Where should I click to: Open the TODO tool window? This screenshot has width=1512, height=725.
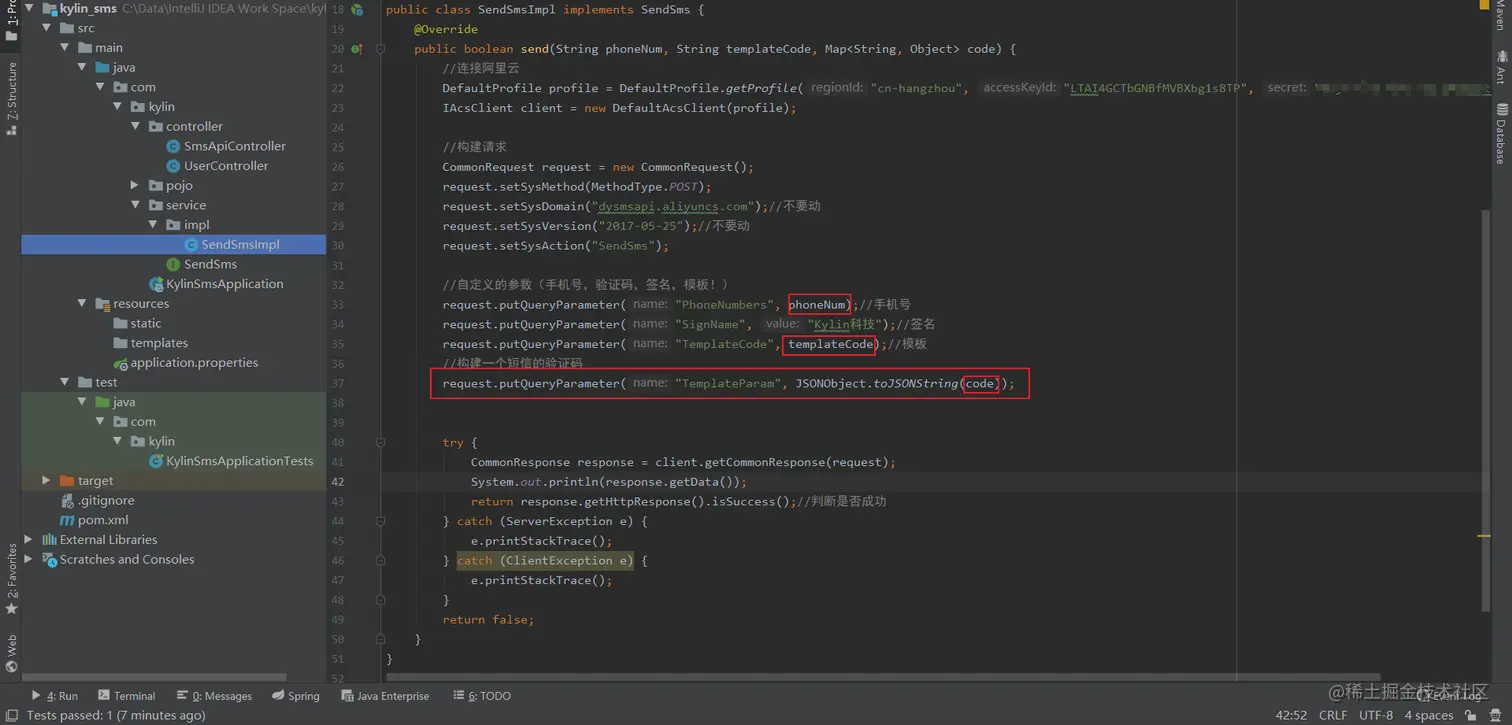(x=482, y=696)
